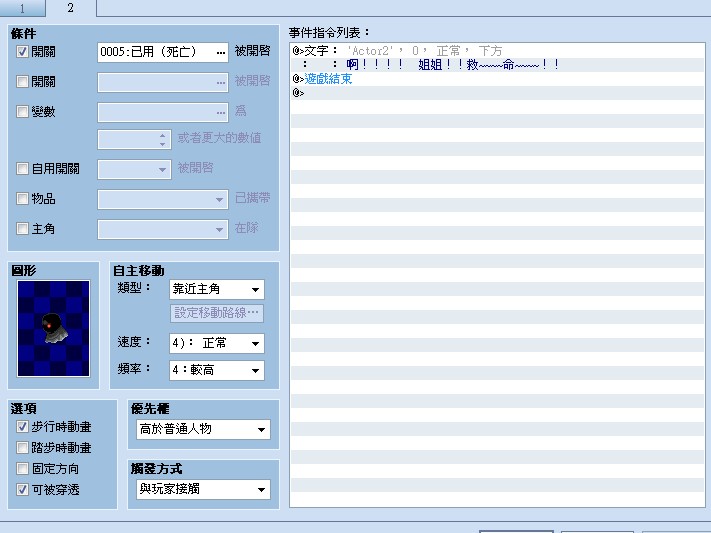The width and height of the screenshot is (711, 533).
Task: Open 觸發方式 dropdown showing 與玩家接觸
Action: coord(203,489)
